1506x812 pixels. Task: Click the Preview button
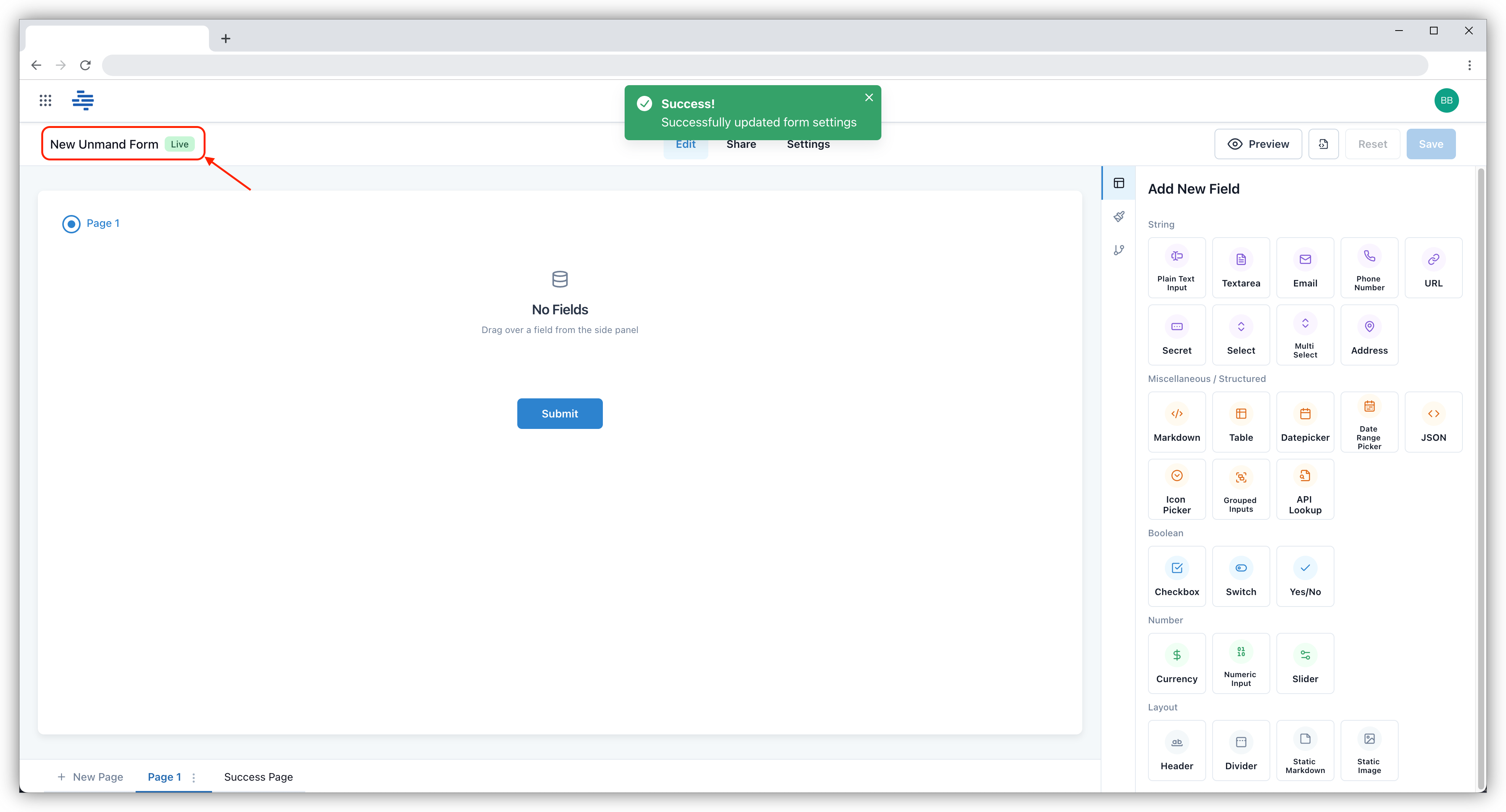(x=1258, y=143)
